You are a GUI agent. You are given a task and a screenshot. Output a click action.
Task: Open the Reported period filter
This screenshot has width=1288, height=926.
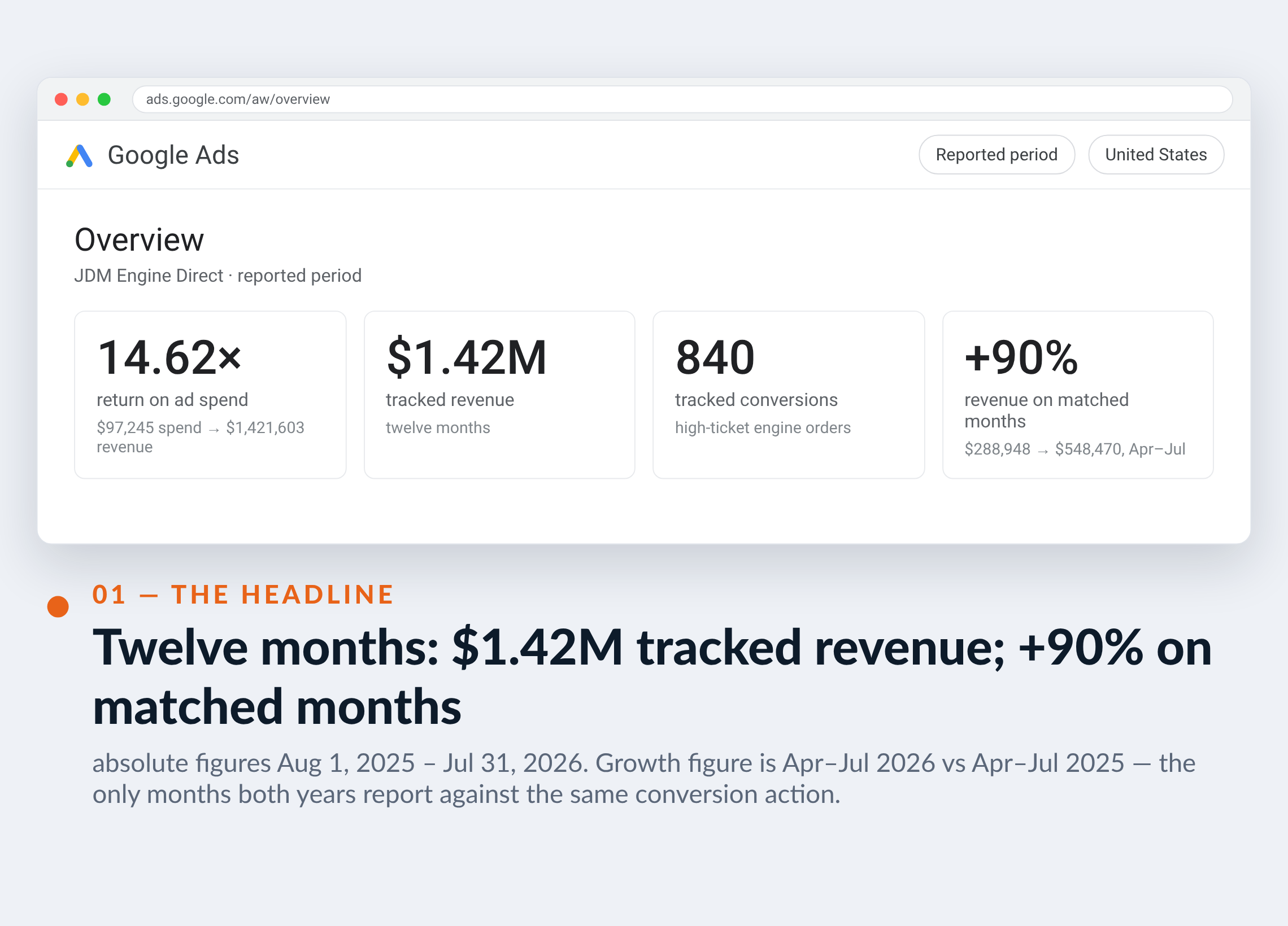pyautogui.click(x=996, y=155)
